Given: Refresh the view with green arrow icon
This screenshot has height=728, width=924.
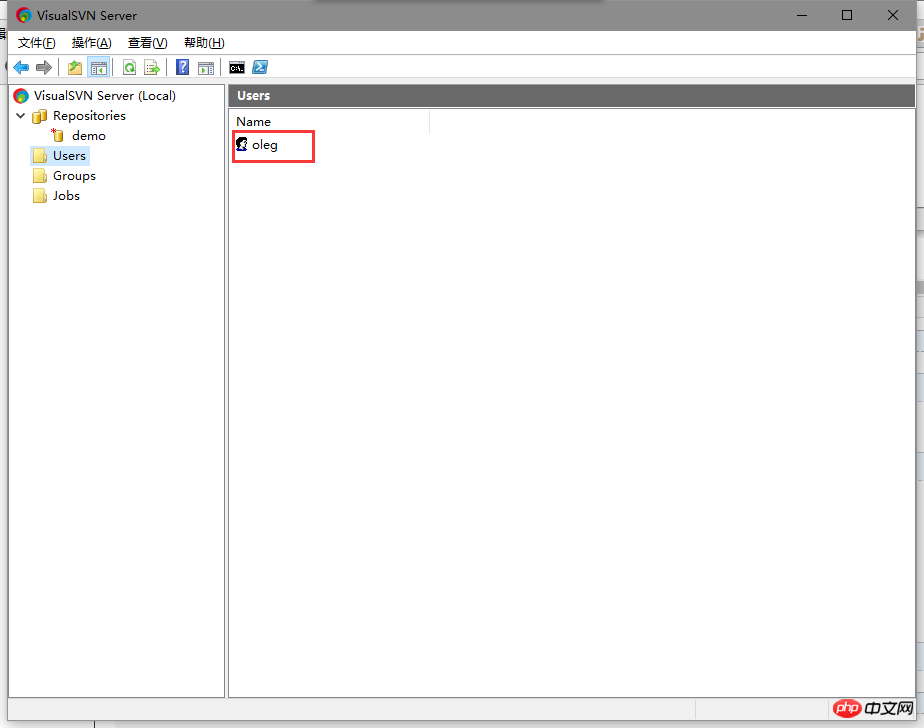Looking at the screenshot, I should 129,68.
